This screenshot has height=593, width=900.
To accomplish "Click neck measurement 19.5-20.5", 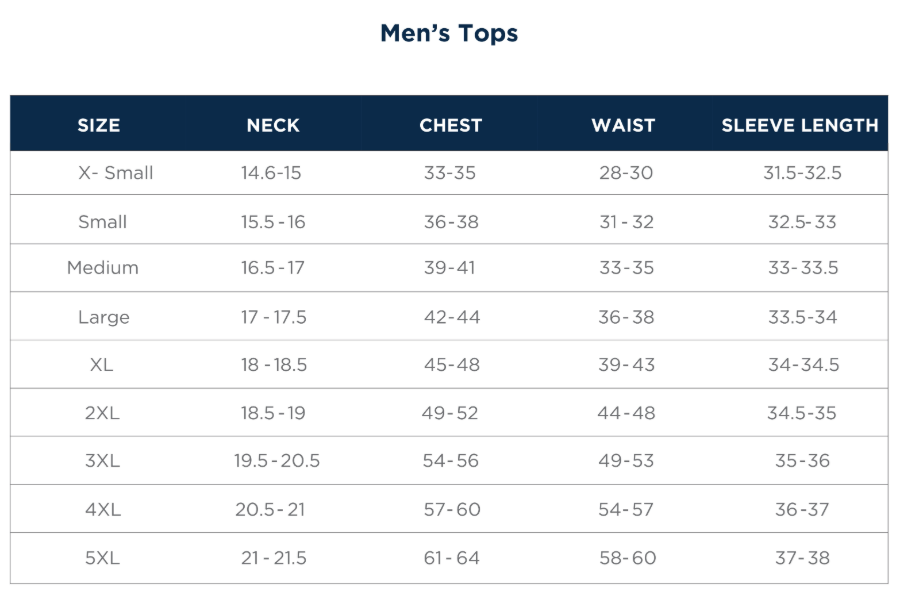I will [x=277, y=461].
